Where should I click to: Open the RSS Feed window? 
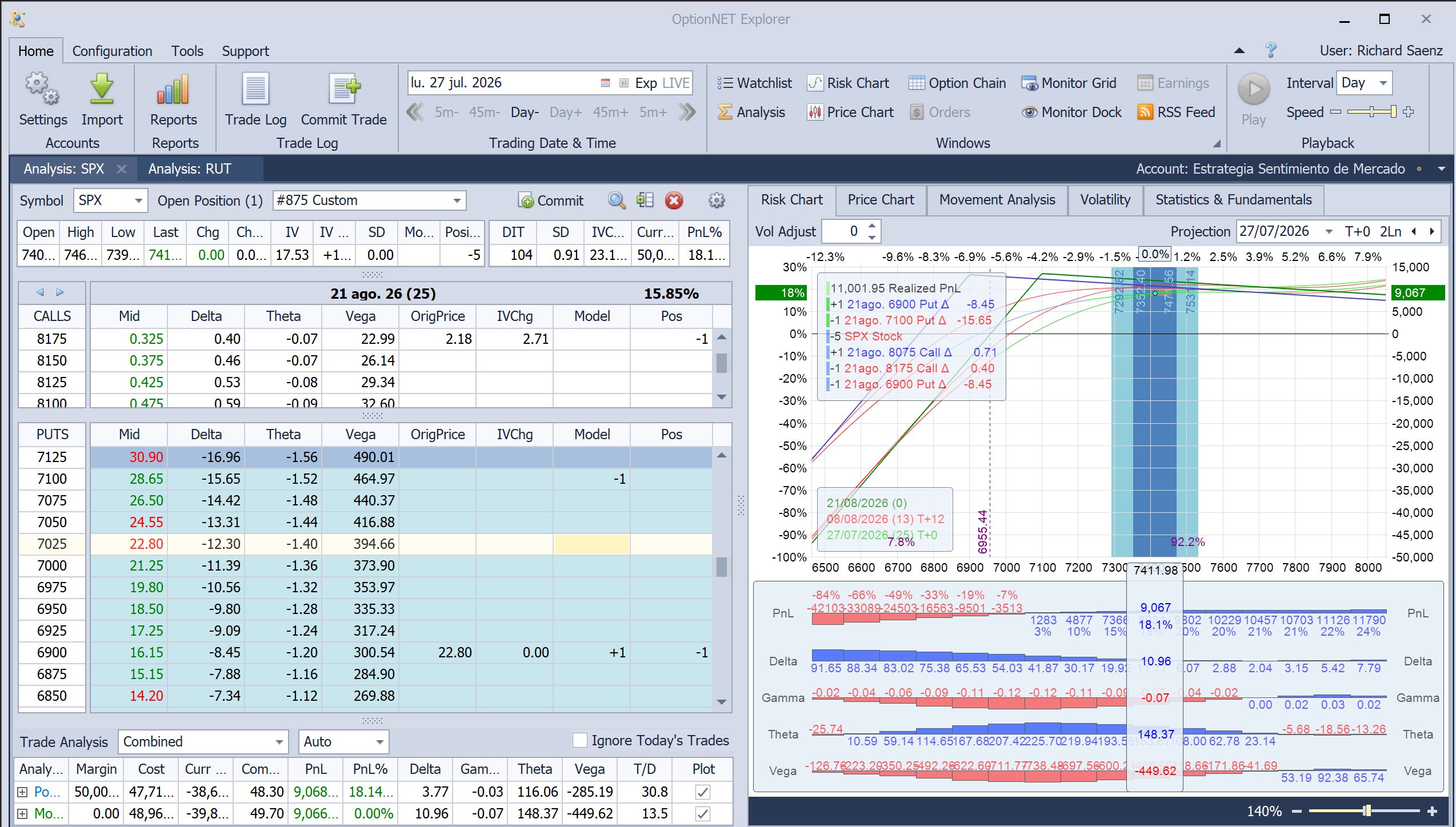point(1176,113)
